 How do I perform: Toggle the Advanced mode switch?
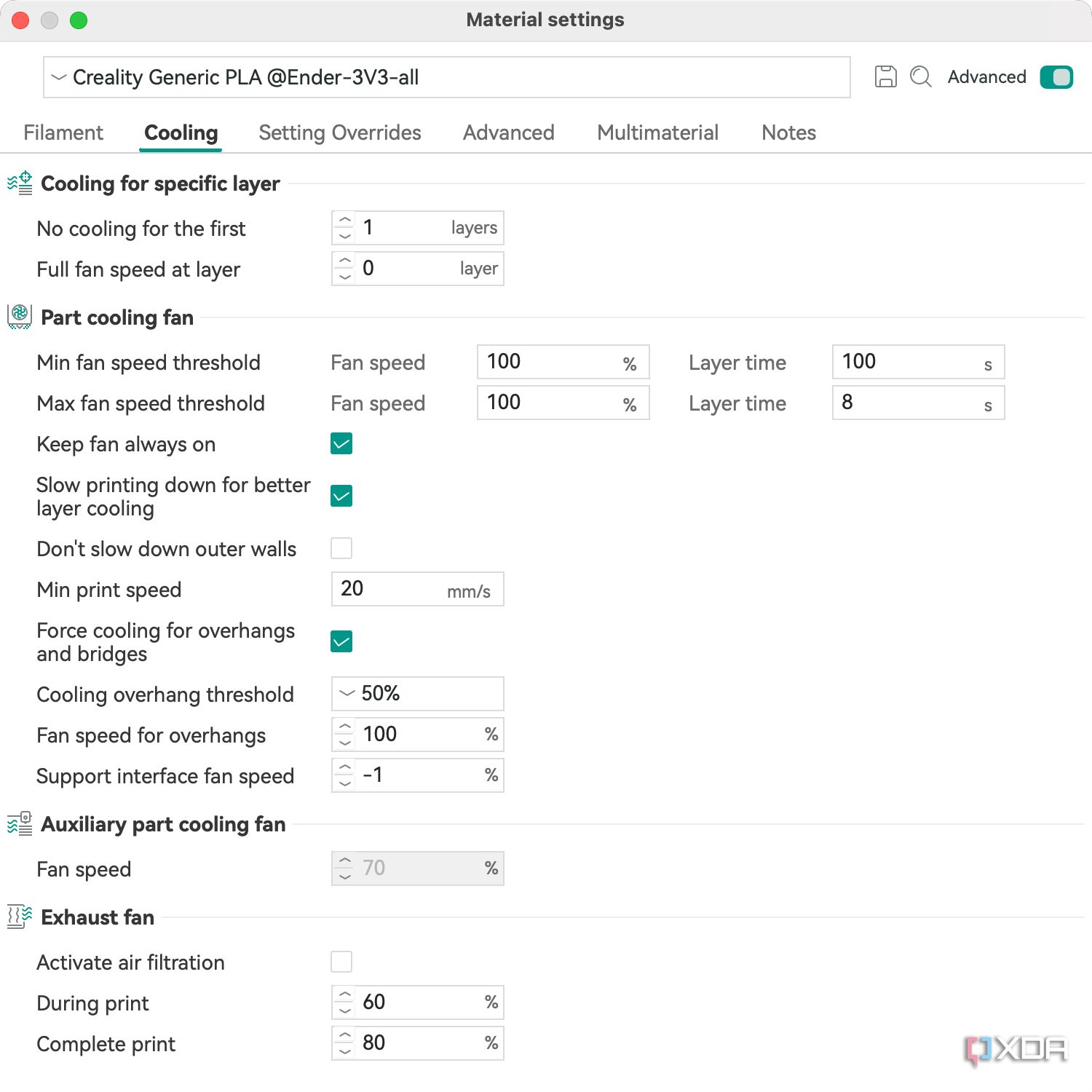[x=1056, y=76]
